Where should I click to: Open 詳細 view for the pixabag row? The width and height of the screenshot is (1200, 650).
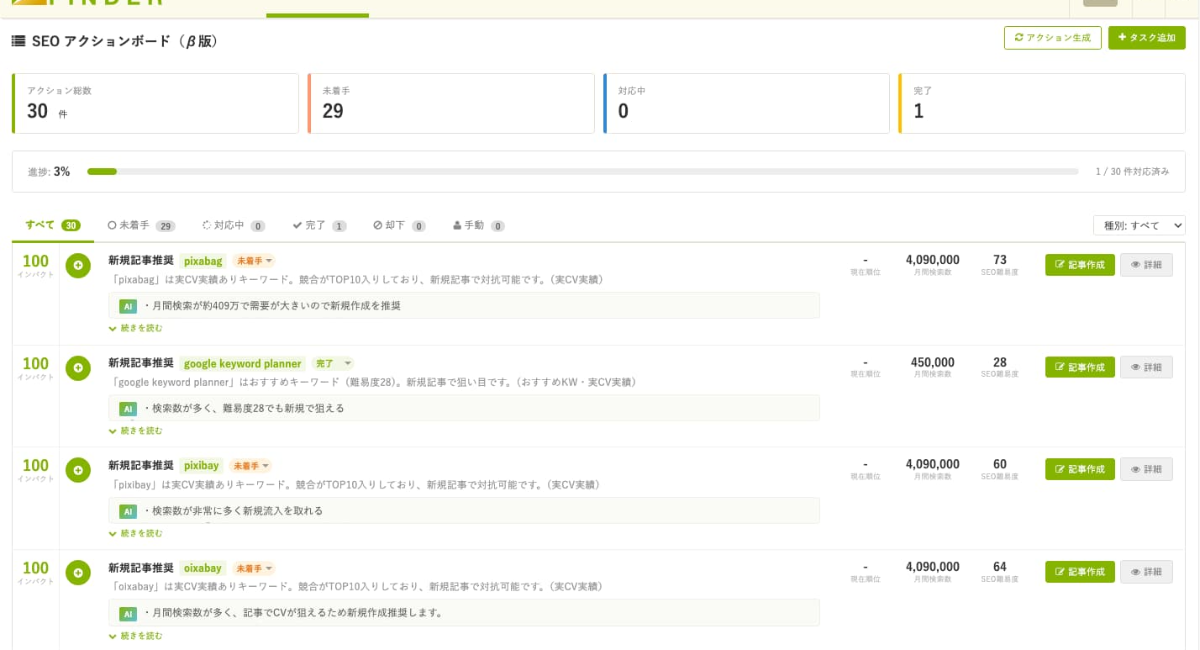(x=1146, y=265)
